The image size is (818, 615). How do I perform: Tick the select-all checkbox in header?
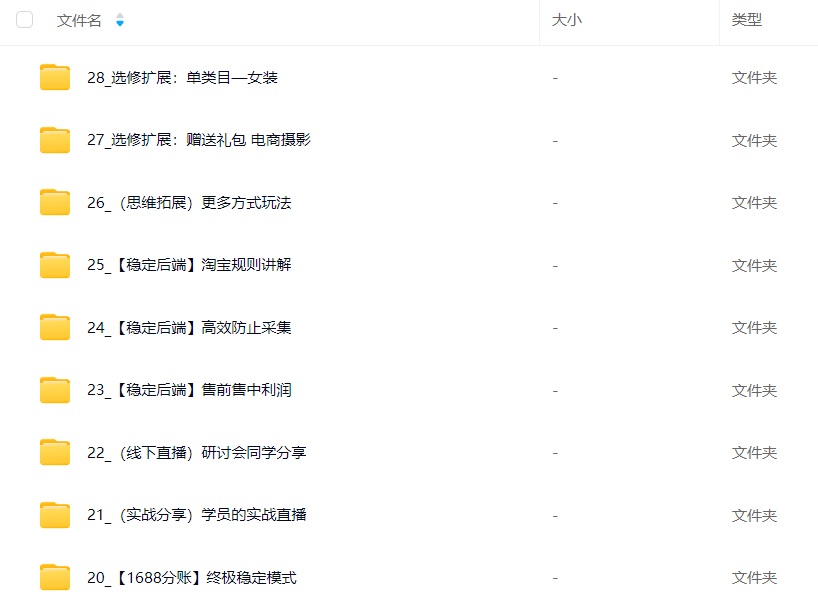click(x=25, y=20)
